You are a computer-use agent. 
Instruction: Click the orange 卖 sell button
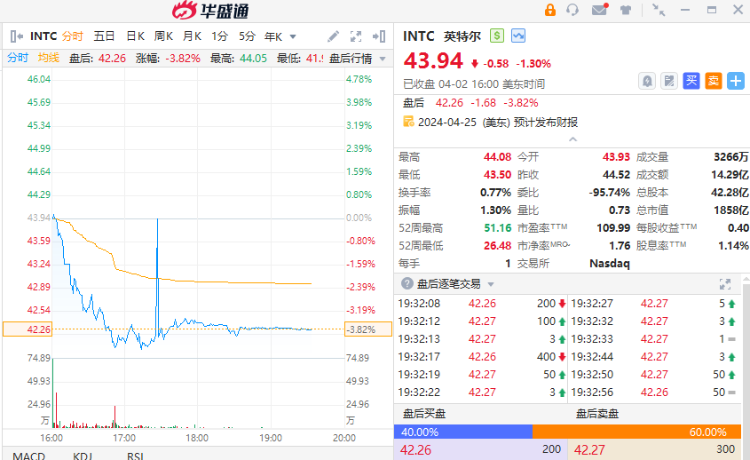point(713,81)
